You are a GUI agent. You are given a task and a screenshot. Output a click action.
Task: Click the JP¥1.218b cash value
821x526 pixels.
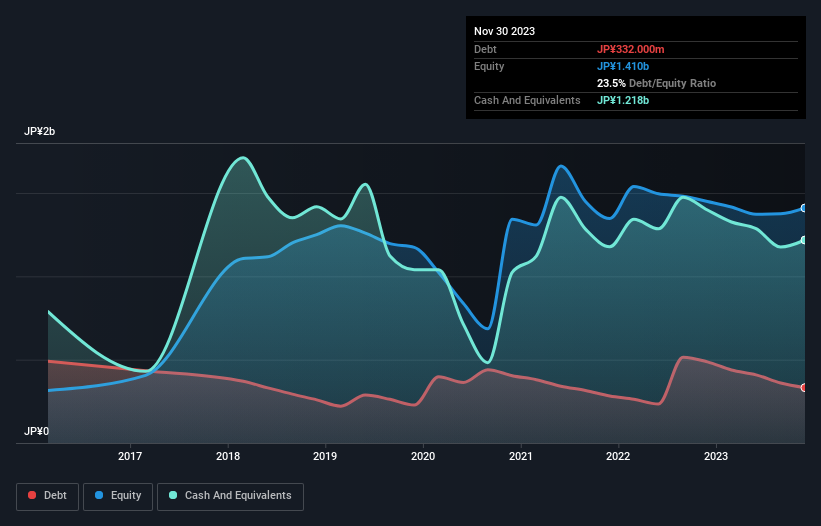coord(623,100)
